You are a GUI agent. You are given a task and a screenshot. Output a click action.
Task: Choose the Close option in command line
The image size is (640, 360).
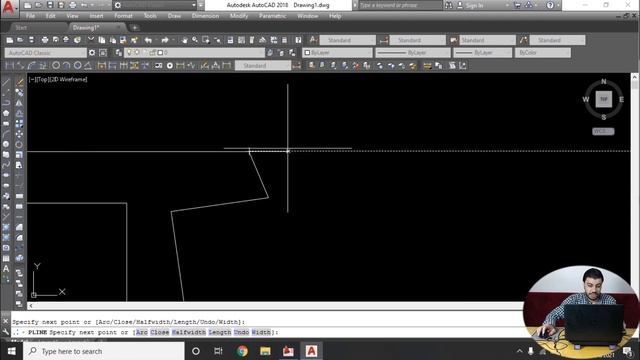click(160, 332)
